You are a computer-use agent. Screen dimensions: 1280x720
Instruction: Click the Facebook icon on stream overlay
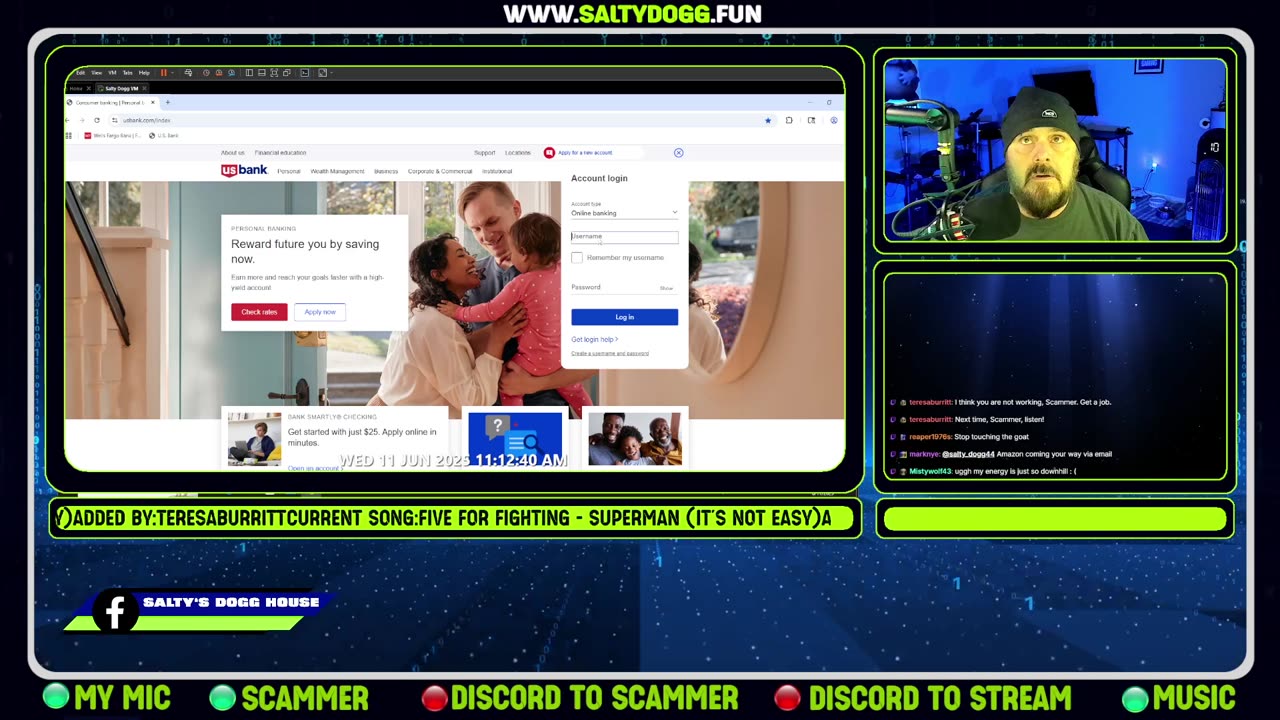115,612
